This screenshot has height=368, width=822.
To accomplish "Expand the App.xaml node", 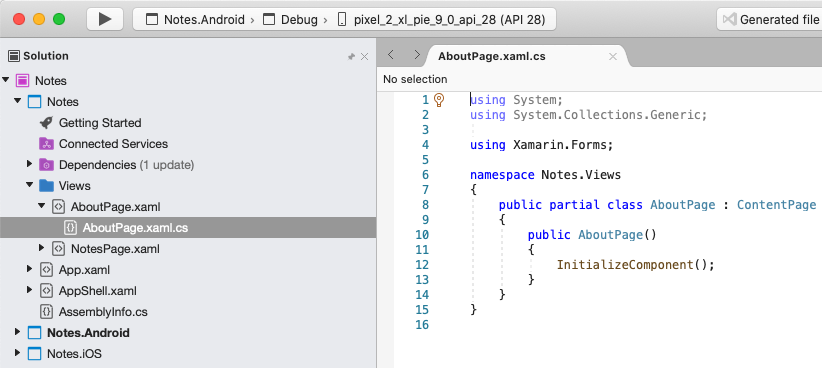I will (30, 269).
